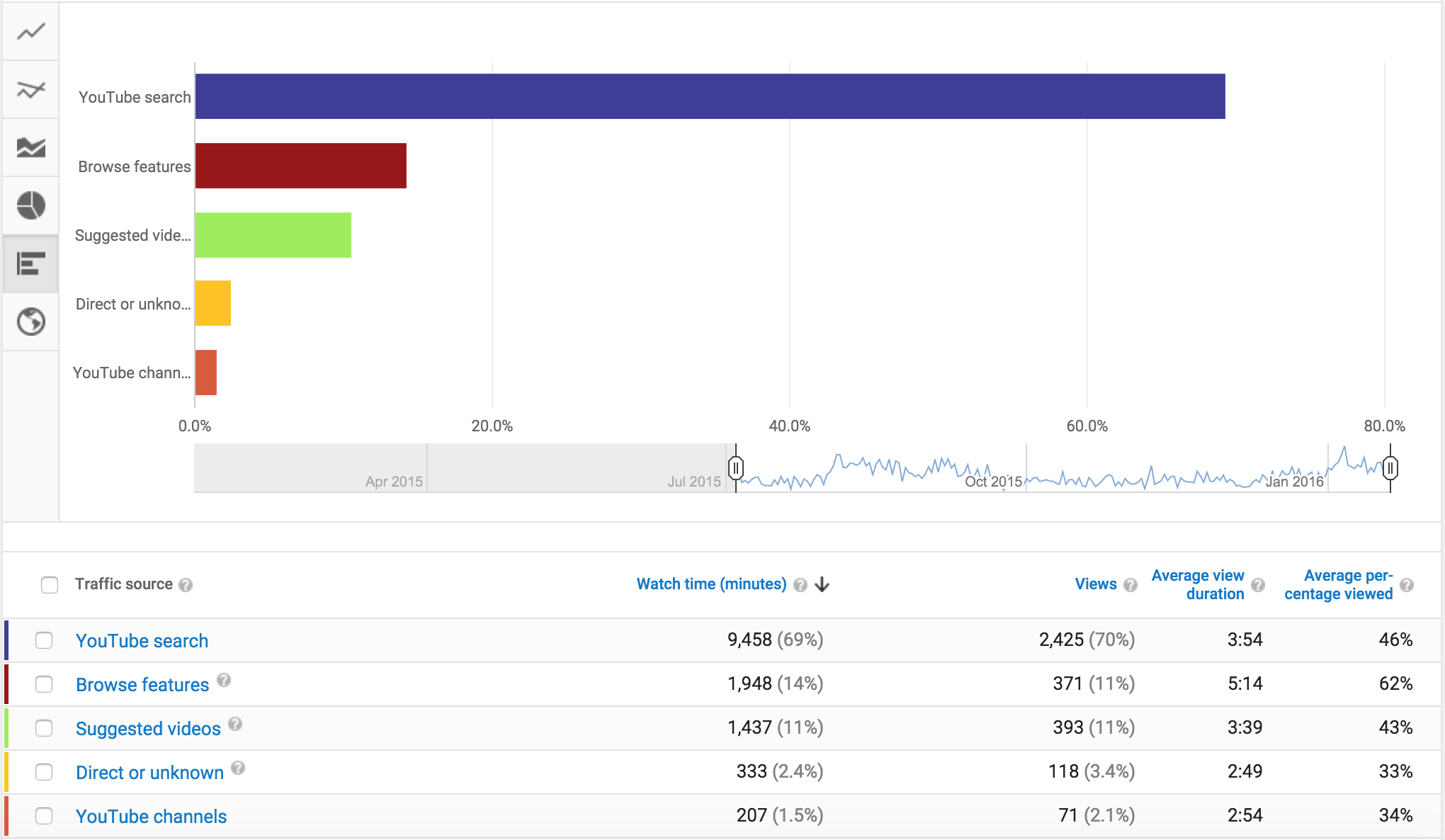Click the 371 (11%) views value
Screen dimensions: 1445x840
click(1094, 683)
